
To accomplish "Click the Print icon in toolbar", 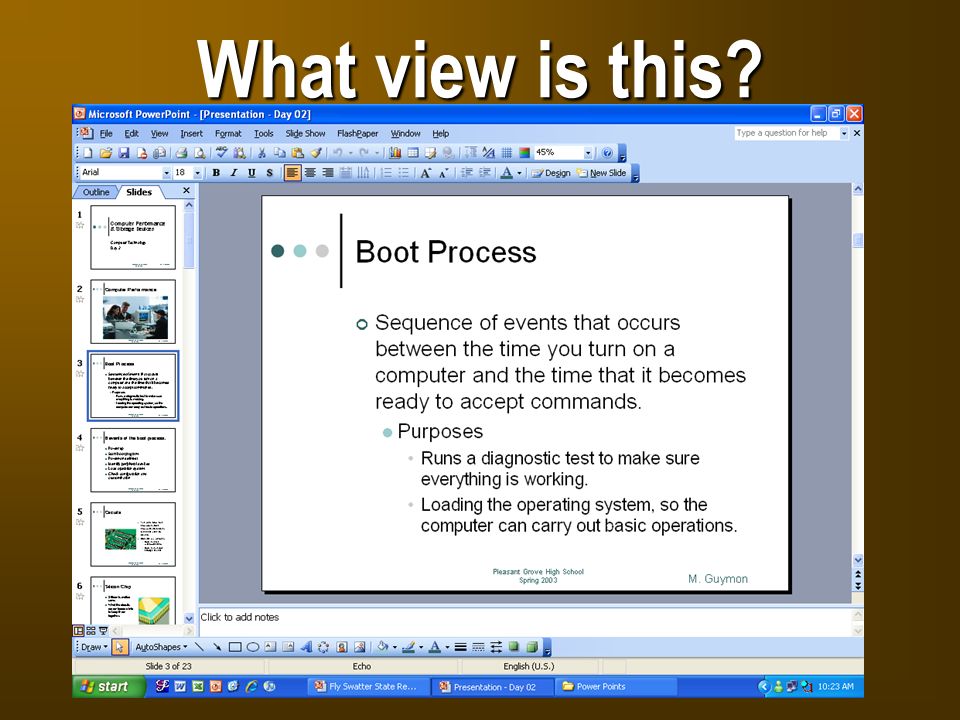I will pos(181,152).
